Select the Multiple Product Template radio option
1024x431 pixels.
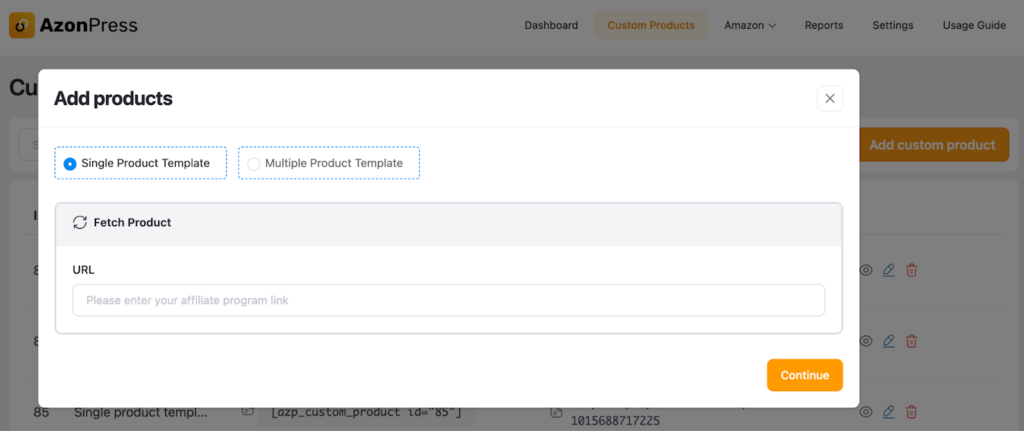pos(254,164)
